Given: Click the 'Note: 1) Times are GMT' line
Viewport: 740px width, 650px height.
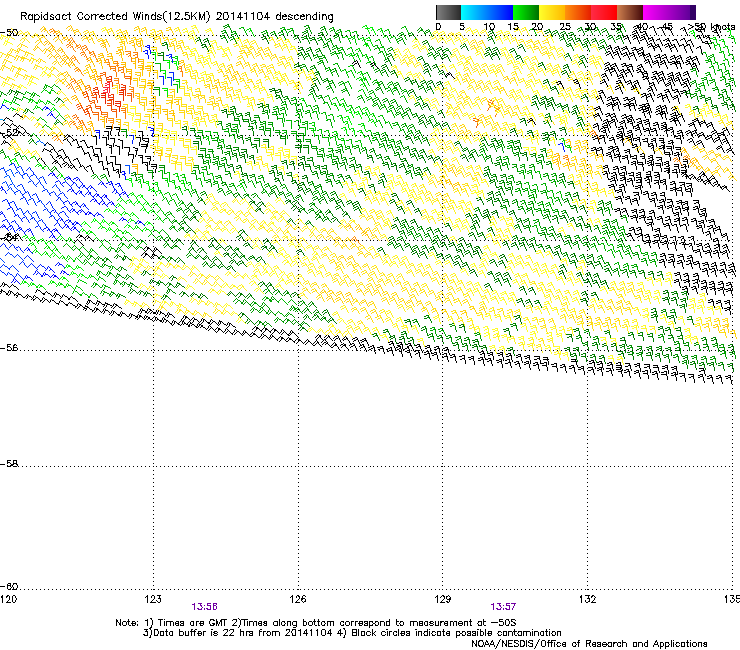Looking at the screenshot, I should (x=316, y=623).
